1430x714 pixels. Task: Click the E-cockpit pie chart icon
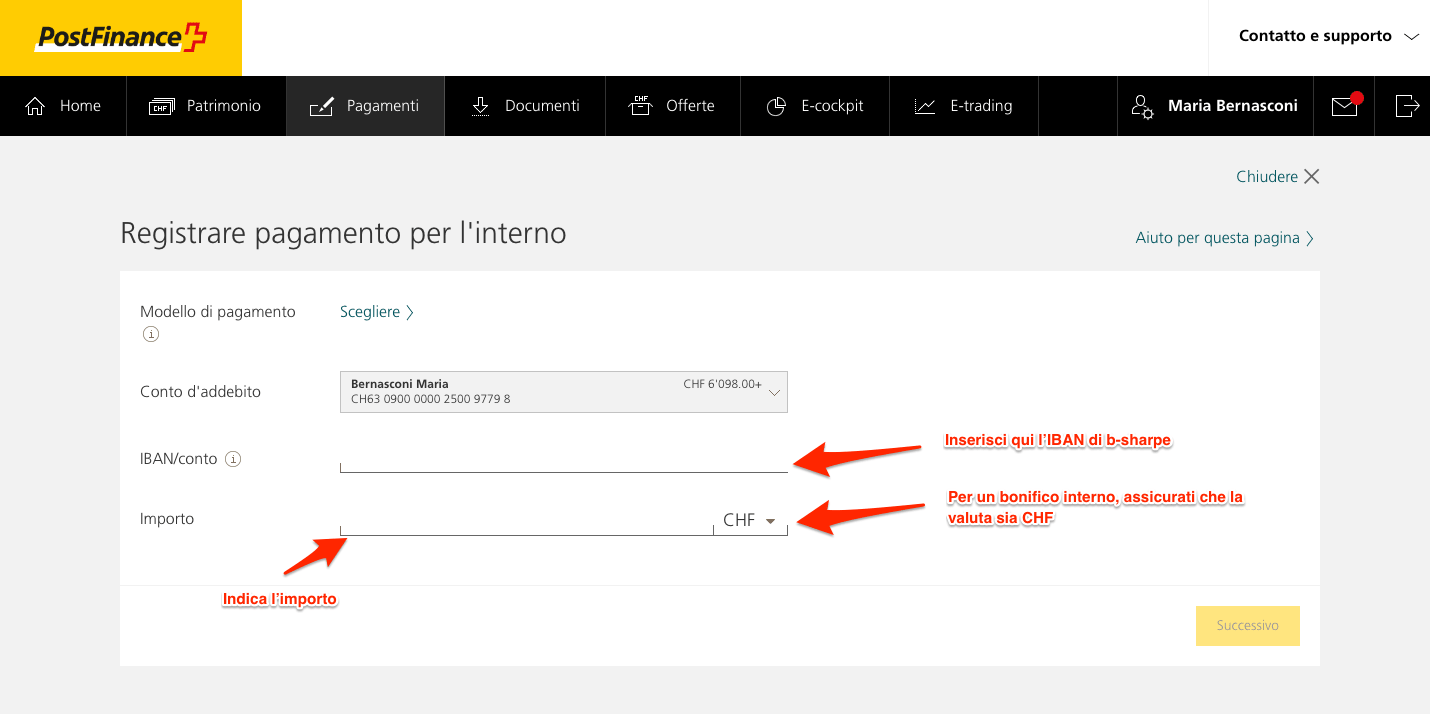776,106
